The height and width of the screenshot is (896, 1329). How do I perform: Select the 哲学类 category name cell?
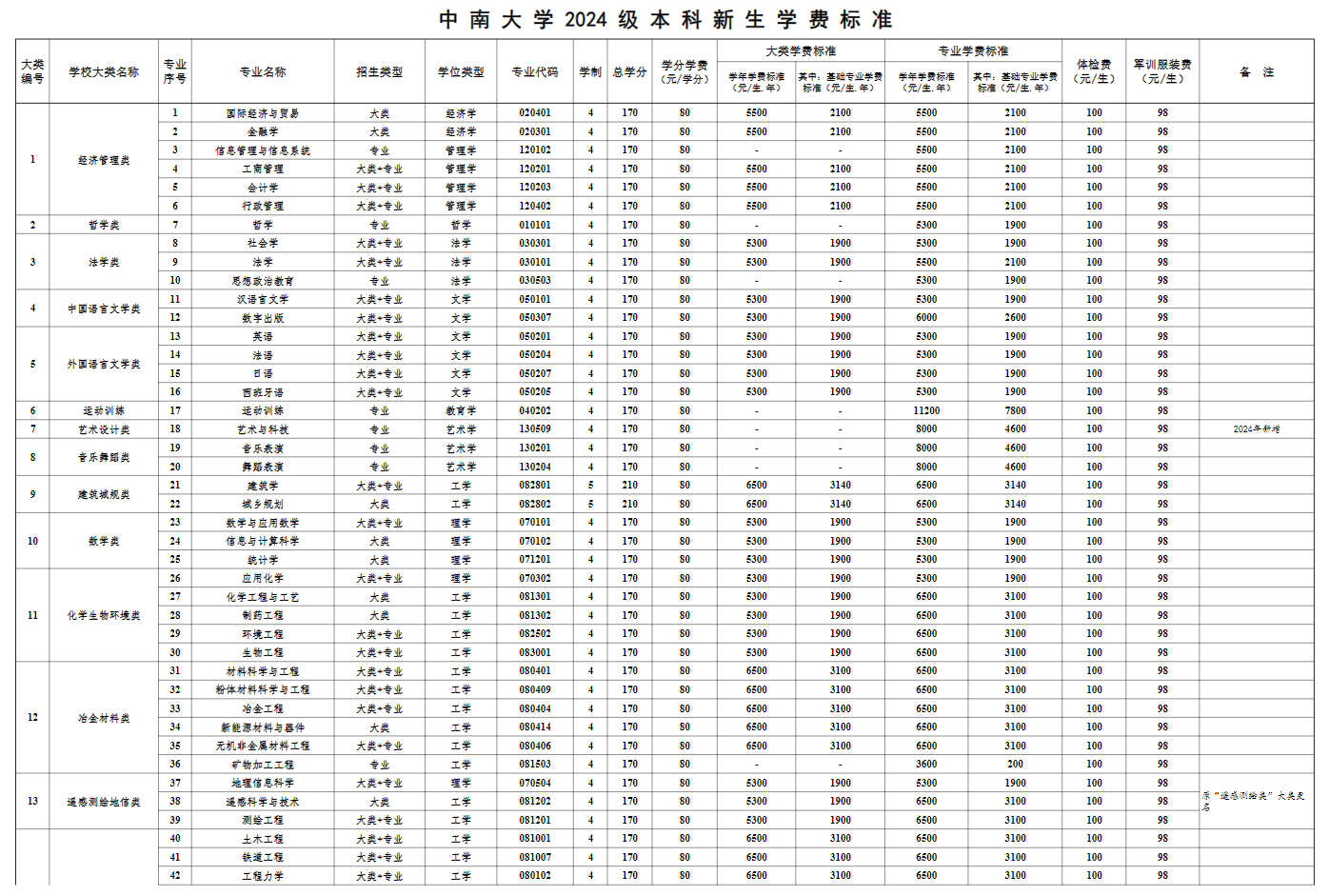click(x=102, y=225)
